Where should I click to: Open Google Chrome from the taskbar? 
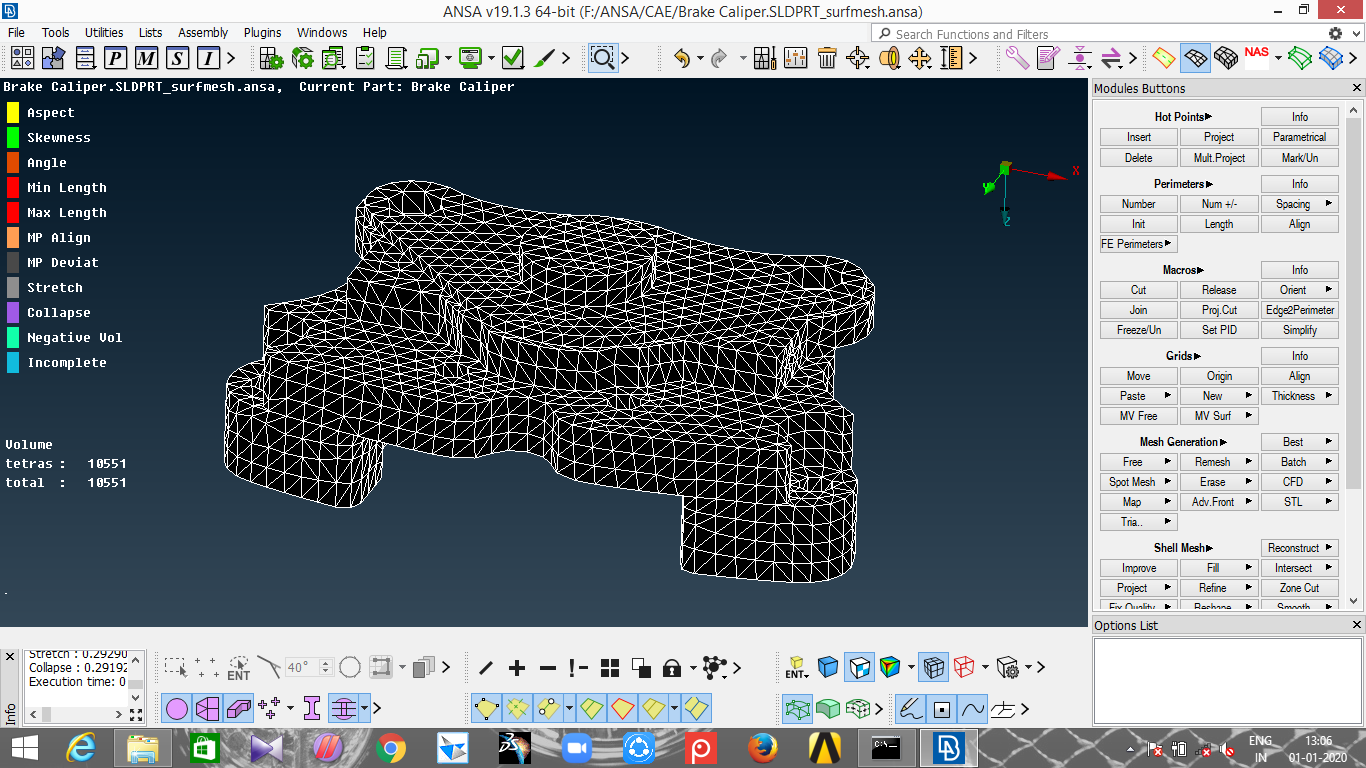391,748
